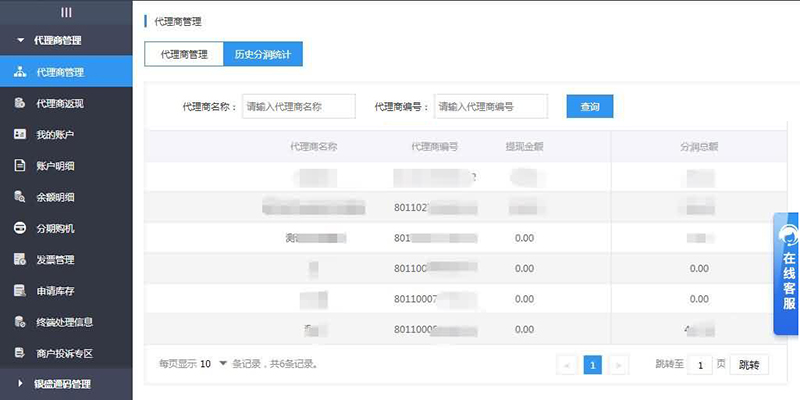The height and width of the screenshot is (400, 800).
Task: Open 账户明细 icon in sidebar
Action: [x=20, y=166]
